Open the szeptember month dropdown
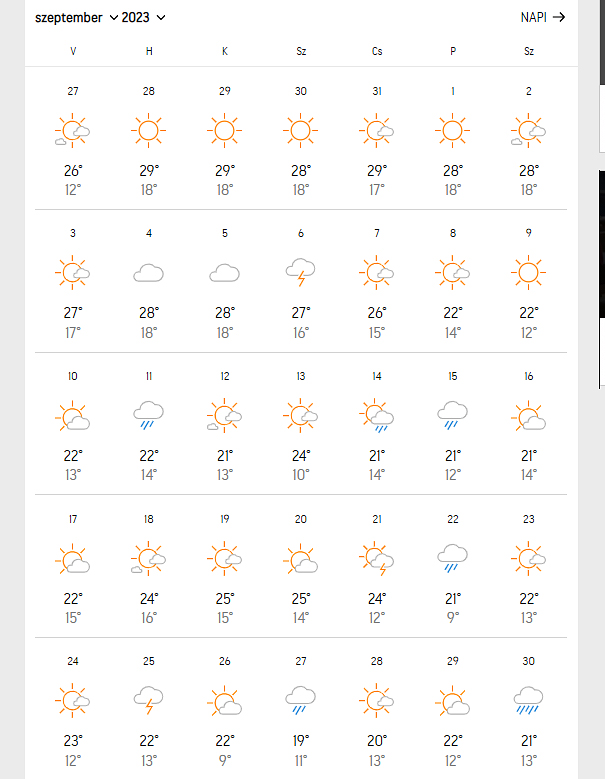Screen dimensions: 605x779 (x=76, y=18)
